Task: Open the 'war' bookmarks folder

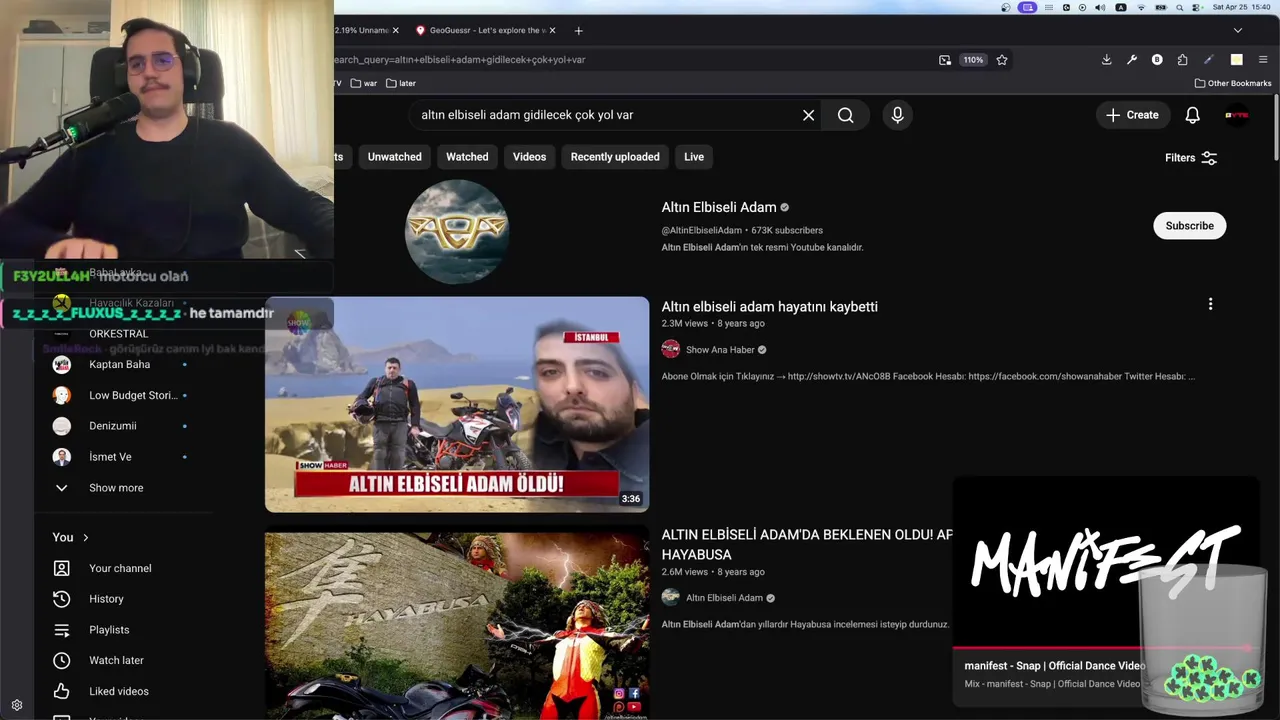Action: (364, 84)
